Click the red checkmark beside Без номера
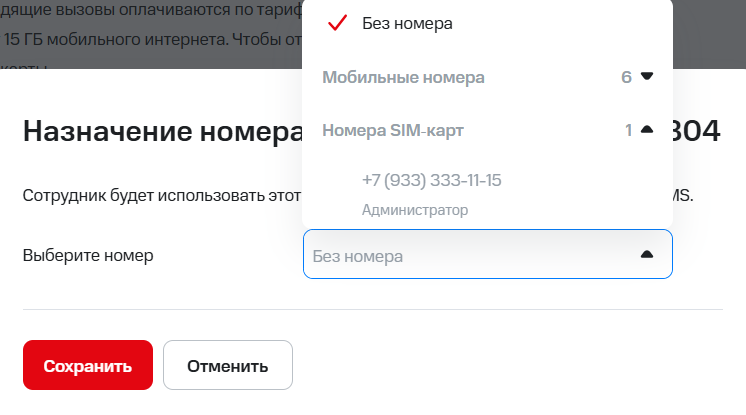The image size is (746, 415). 337,23
